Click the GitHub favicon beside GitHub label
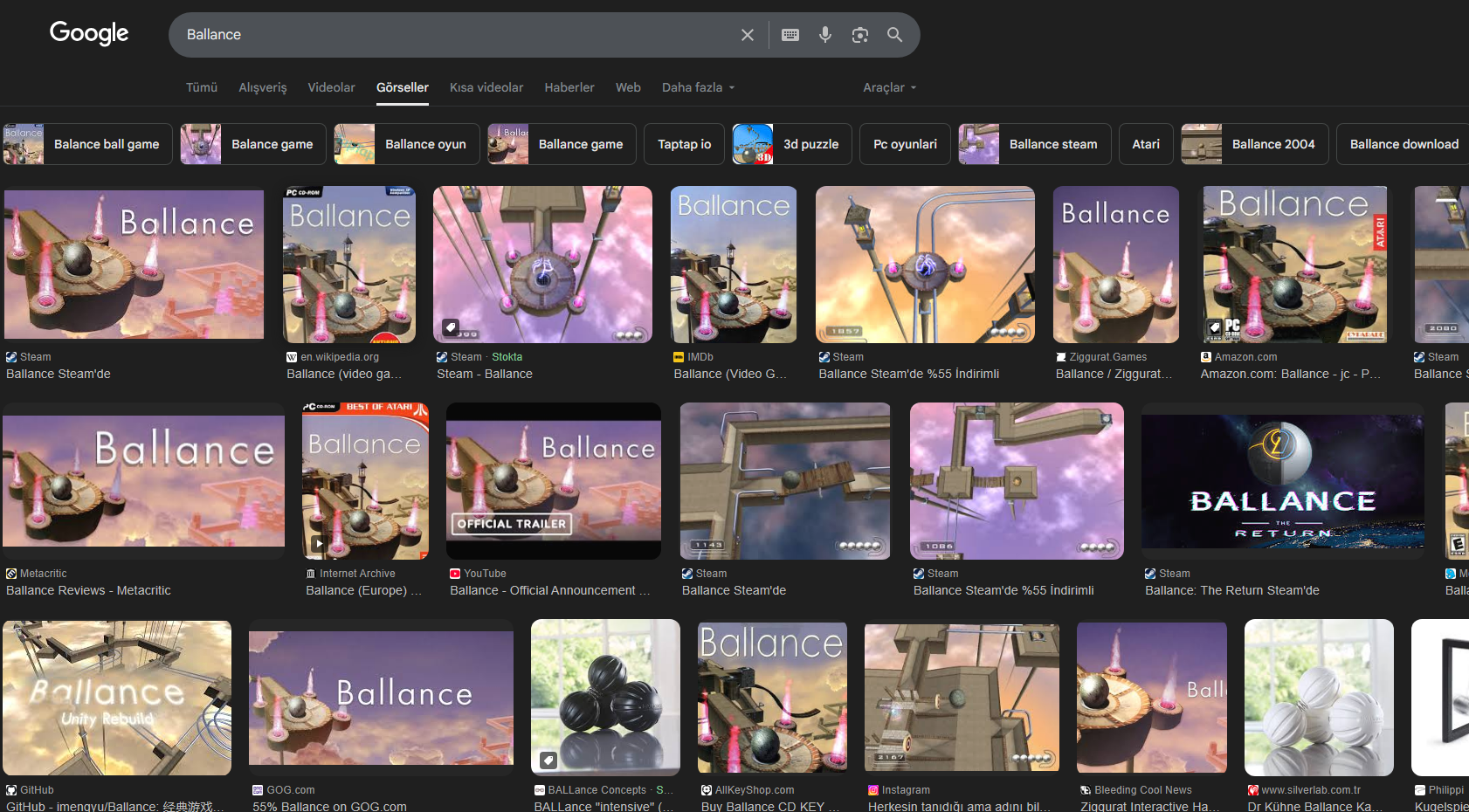This screenshot has width=1469, height=812. point(11,790)
